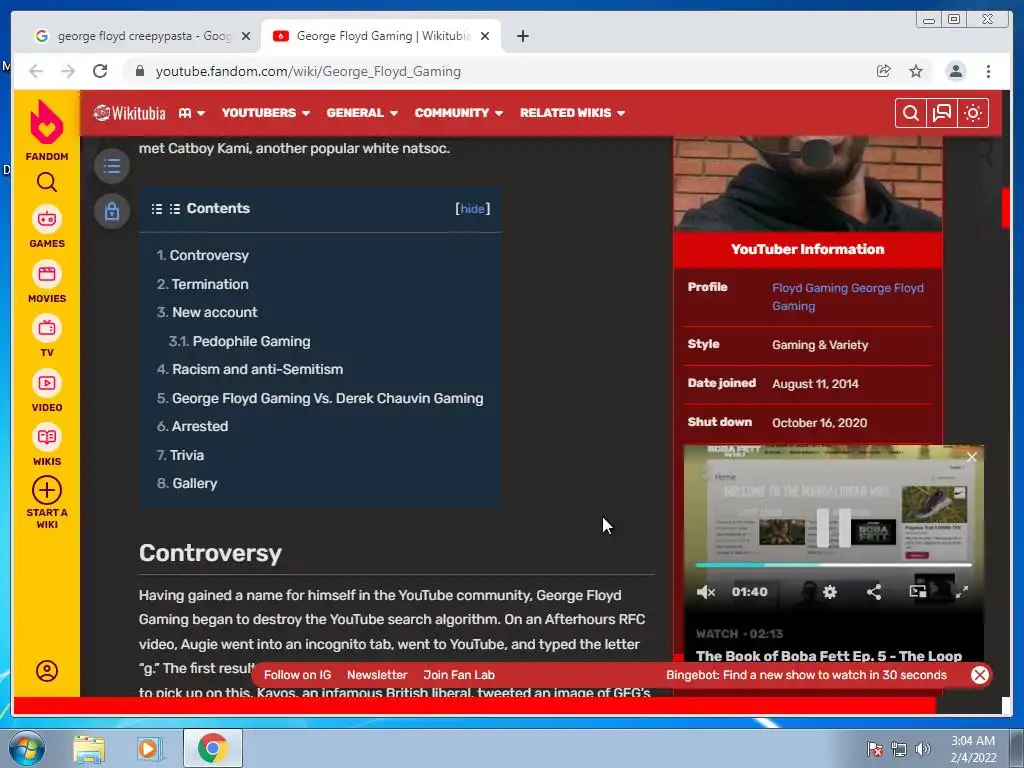Click Follow on IG link

(297, 675)
